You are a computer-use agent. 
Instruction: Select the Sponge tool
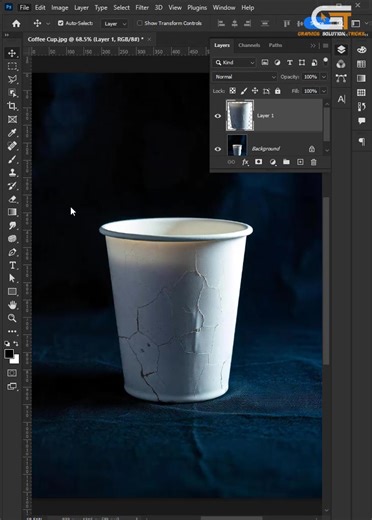point(12,239)
